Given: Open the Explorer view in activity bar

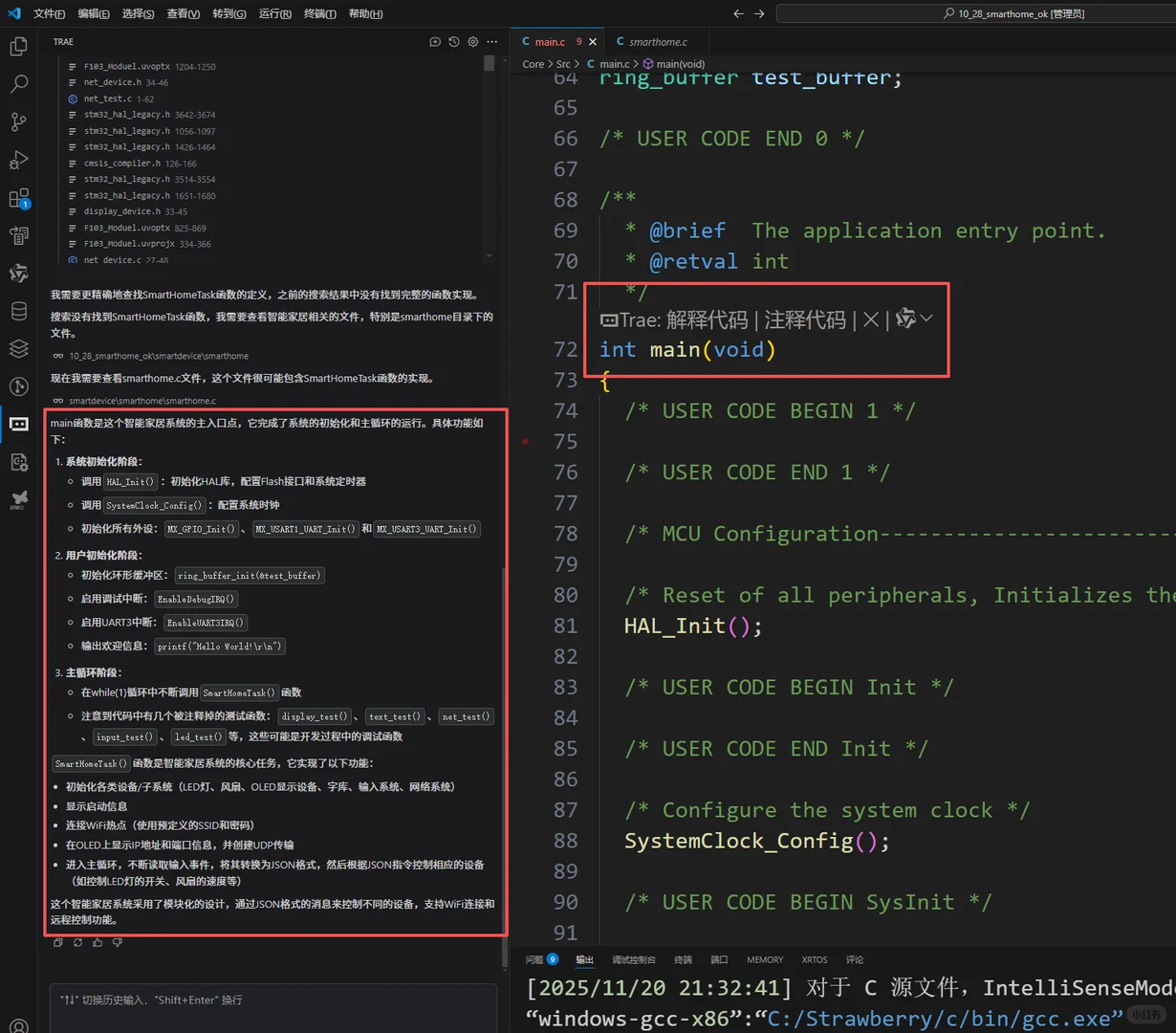Looking at the screenshot, I should [18, 46].
